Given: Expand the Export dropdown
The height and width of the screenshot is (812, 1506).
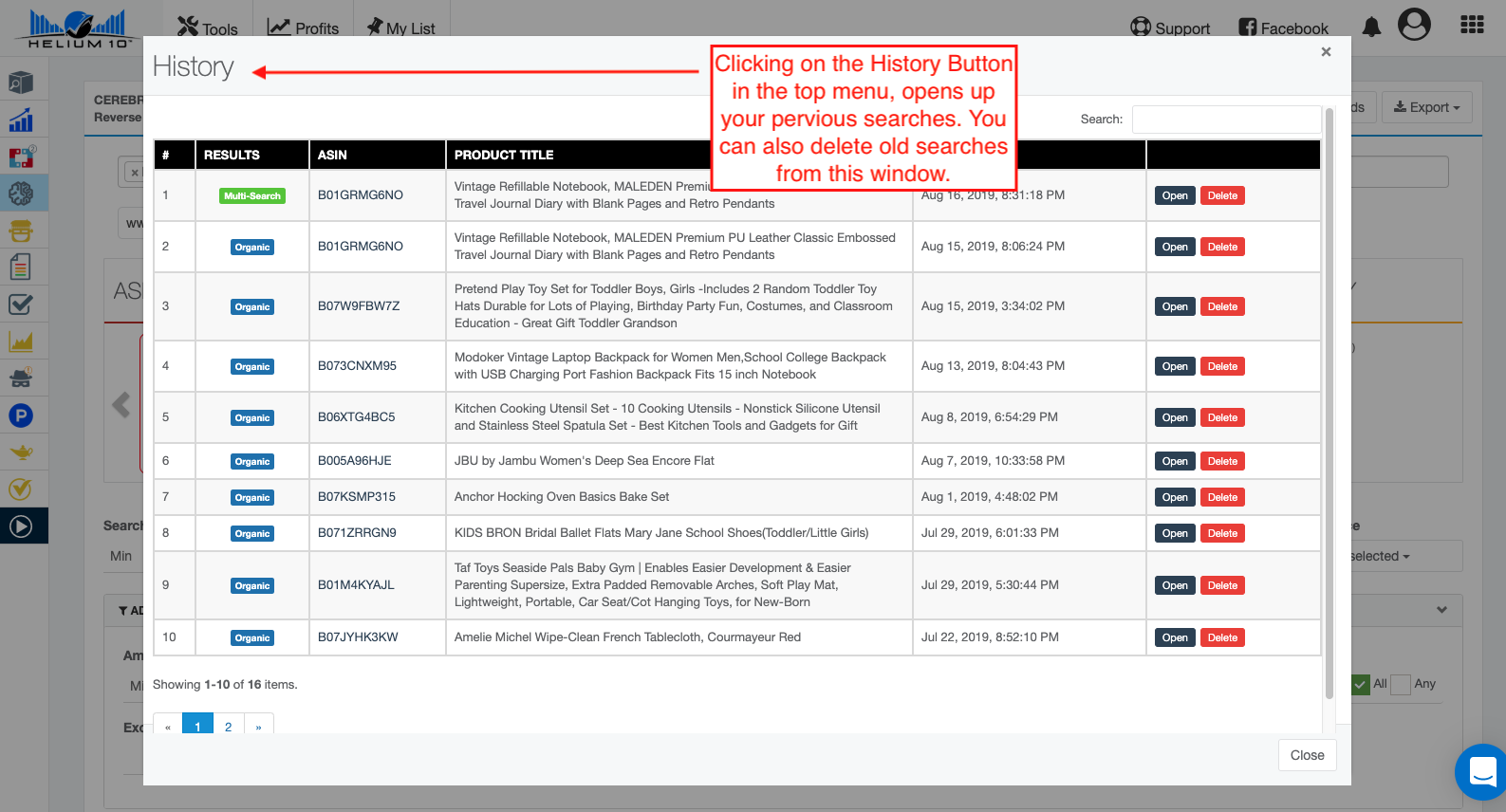Looking at the screenshot, I should click(x=1426, y=107).
